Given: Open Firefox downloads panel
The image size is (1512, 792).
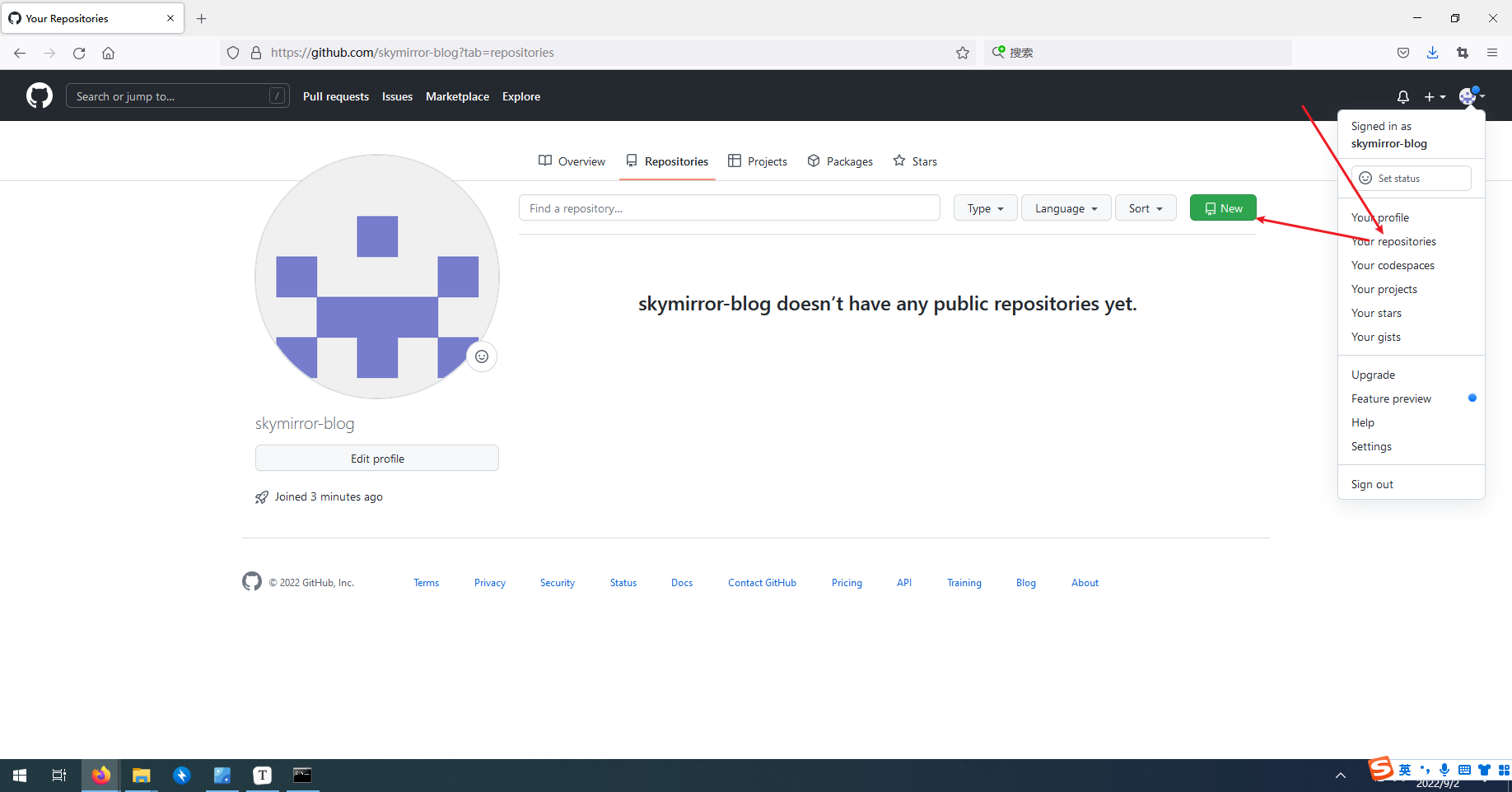Looking at the screenshot, I should click(1433, 53).
